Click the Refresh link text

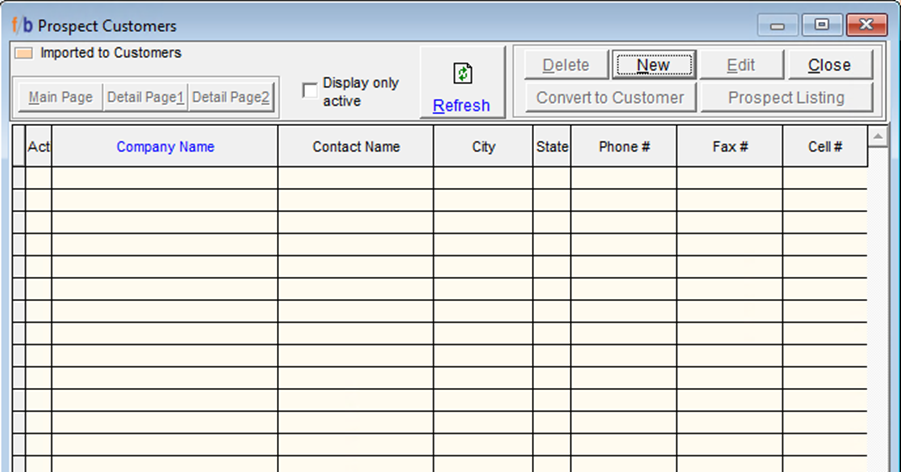click(461, 105)
